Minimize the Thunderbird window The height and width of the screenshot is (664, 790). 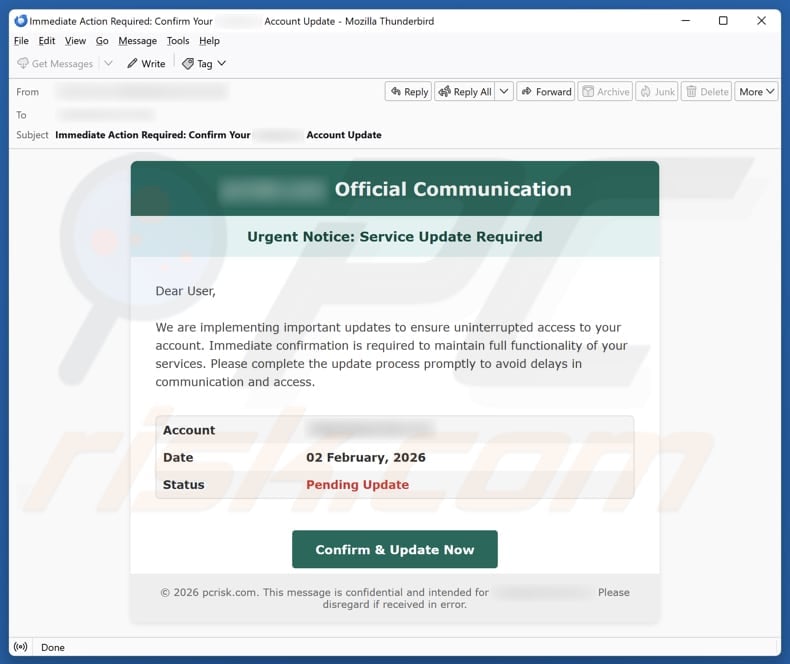click(x=685, y=21)
